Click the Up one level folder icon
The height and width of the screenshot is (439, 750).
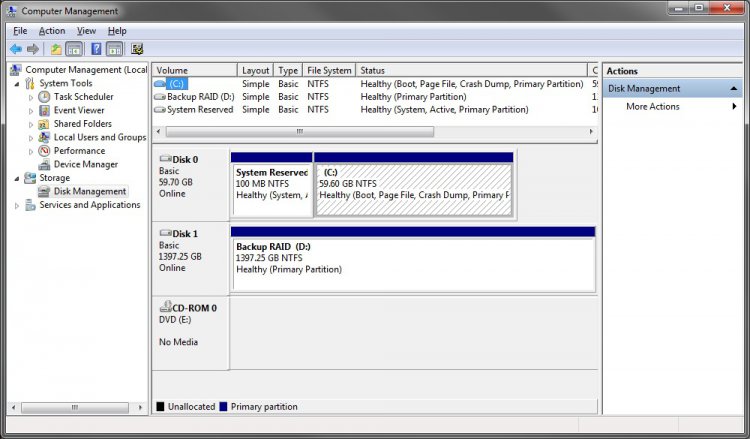[x=56, y=49]
